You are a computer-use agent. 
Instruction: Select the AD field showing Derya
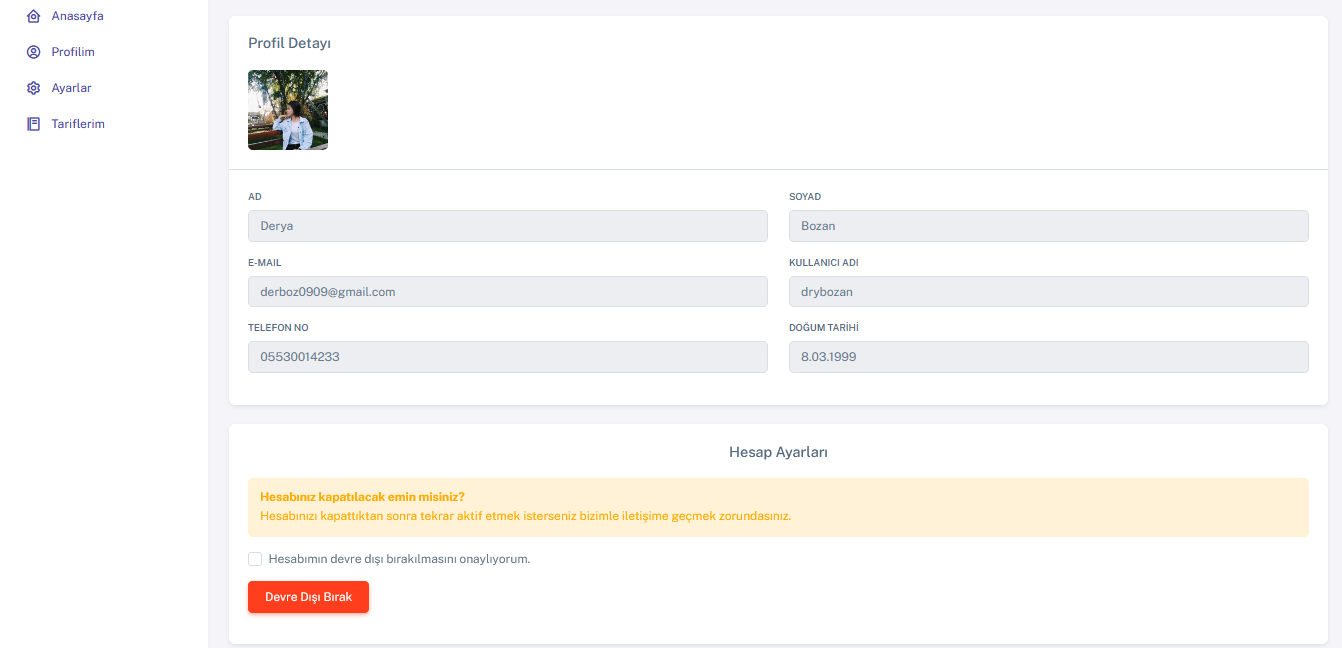click(508, 226)
